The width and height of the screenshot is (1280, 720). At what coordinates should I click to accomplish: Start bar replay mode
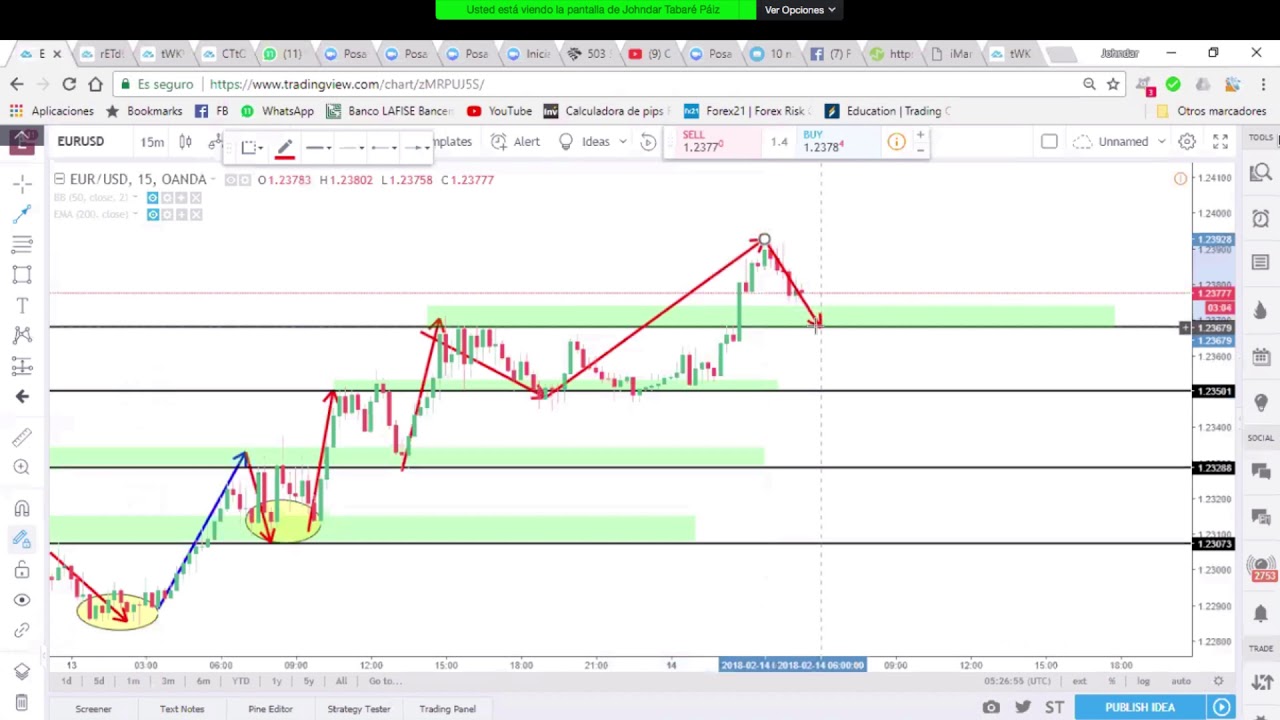click(648, 142)
